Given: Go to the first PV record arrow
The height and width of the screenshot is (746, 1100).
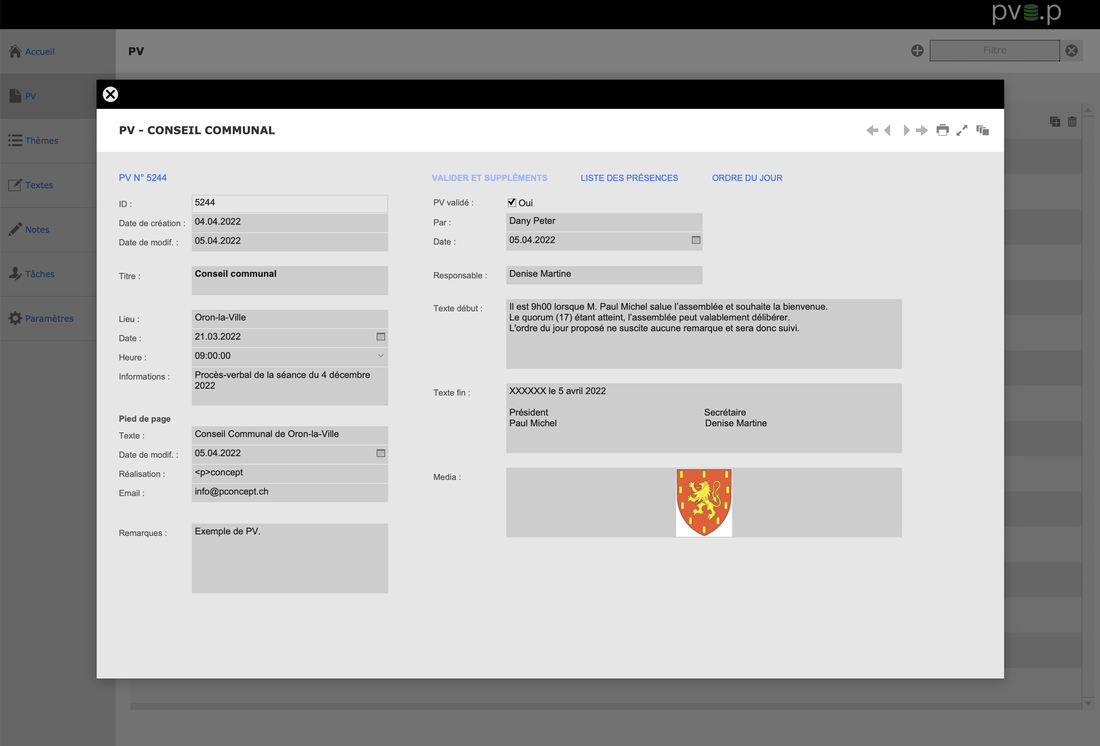Looking at the screenshot, I should [x=872, y=131].
